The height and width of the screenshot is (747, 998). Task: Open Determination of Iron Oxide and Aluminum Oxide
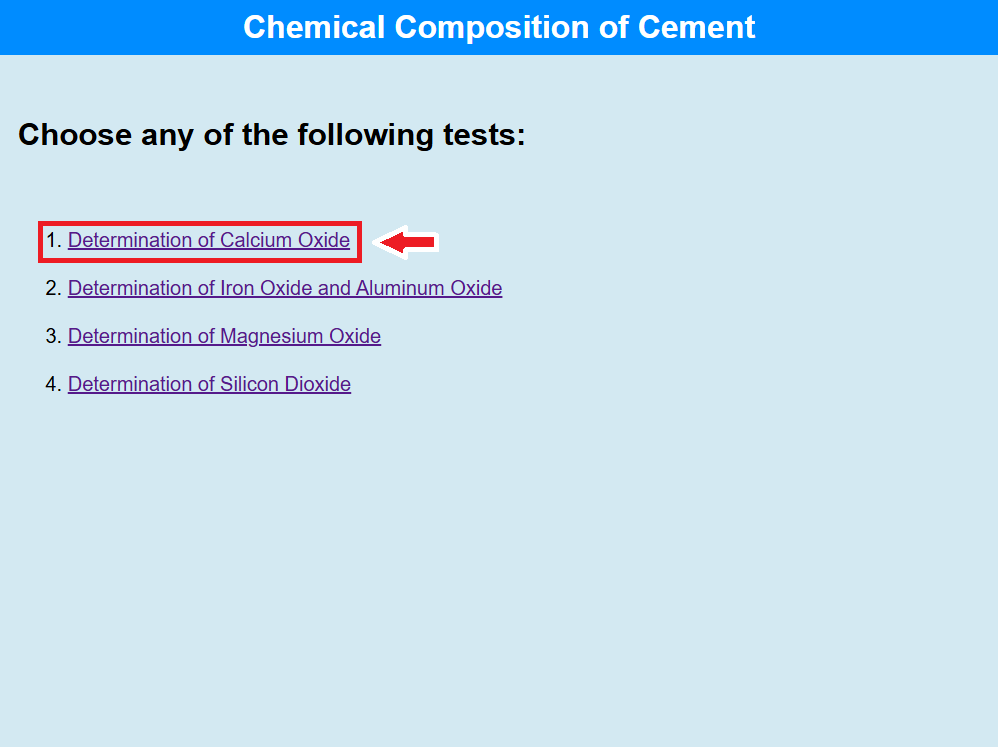[284, 289]
